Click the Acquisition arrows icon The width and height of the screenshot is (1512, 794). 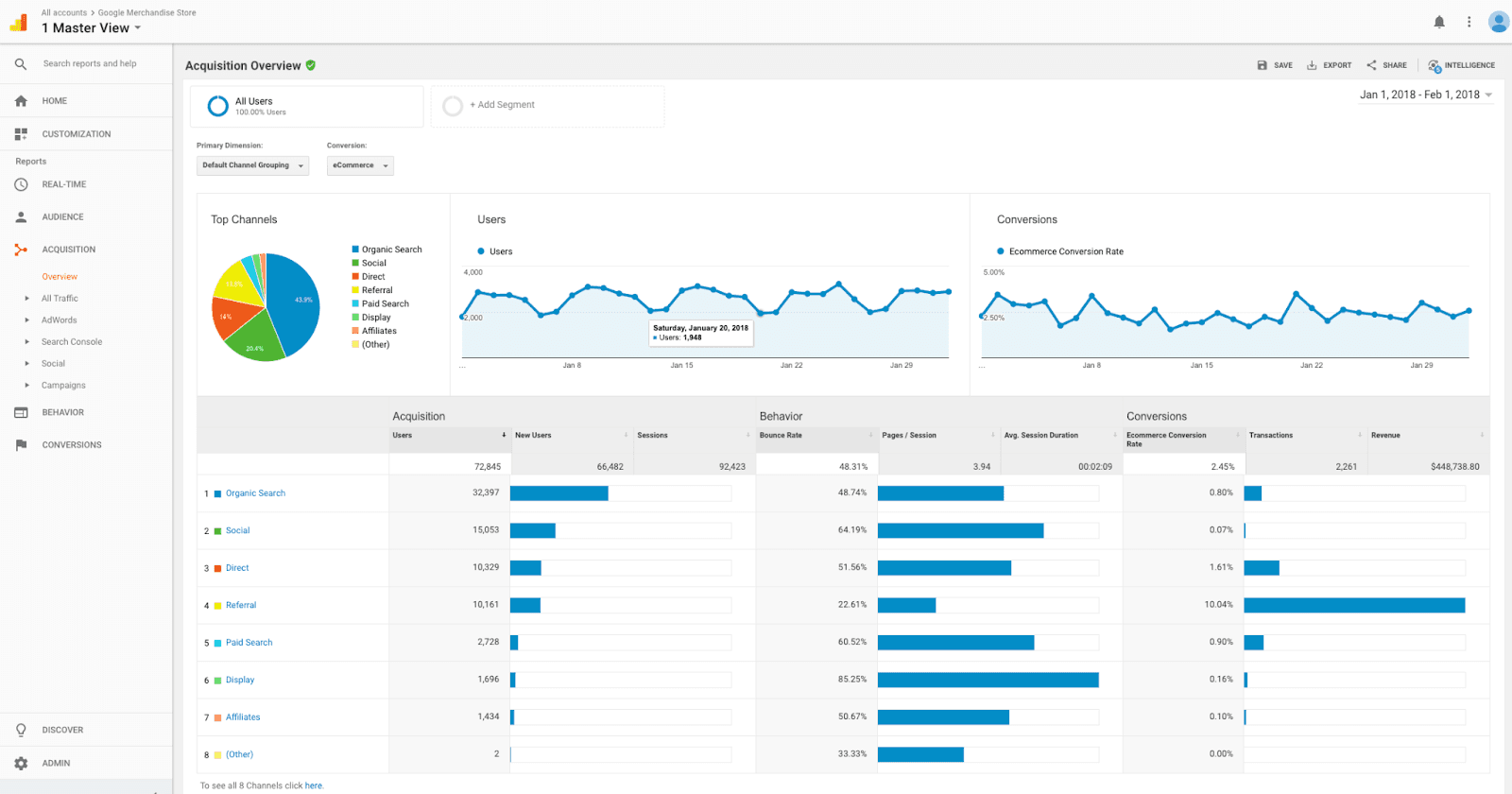coord(21,250)
